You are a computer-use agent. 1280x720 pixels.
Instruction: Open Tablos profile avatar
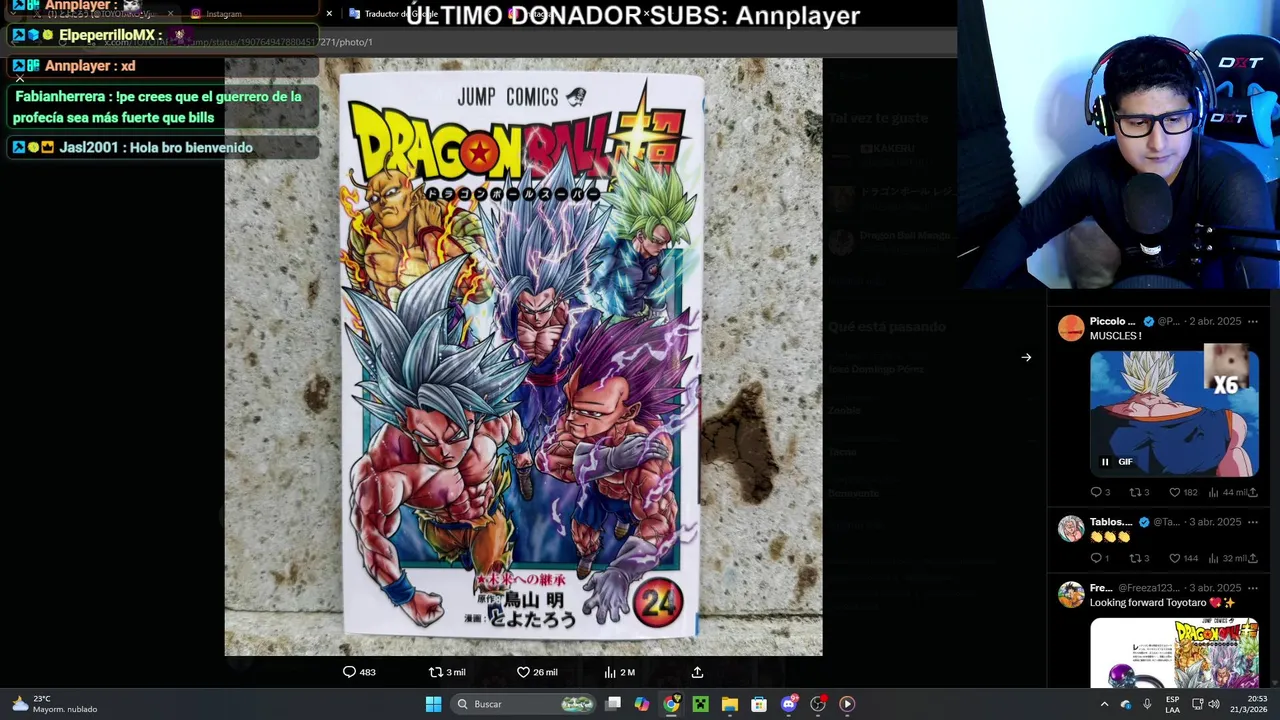tap(1071, 528)
